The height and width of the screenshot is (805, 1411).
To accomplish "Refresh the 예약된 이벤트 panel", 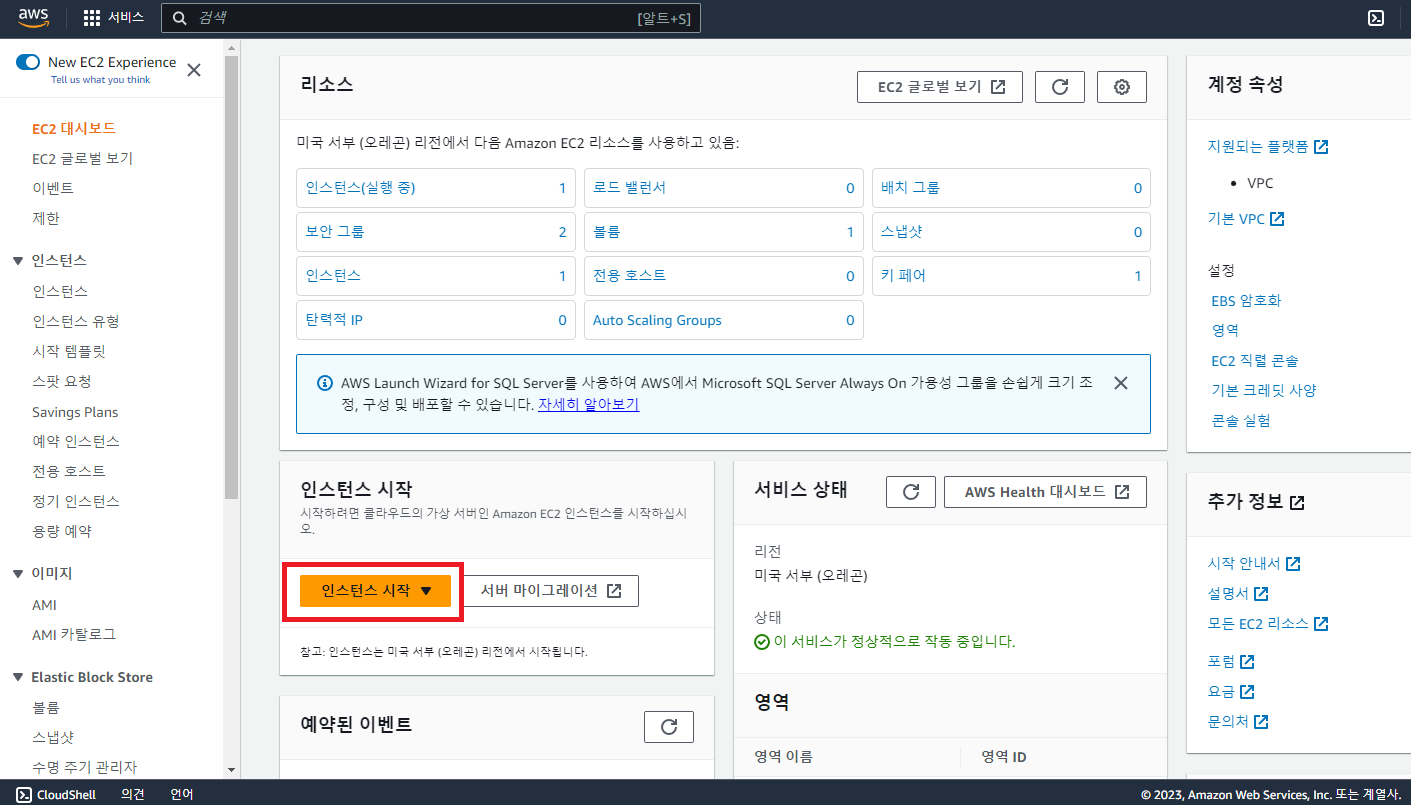I will pos(669,727).
